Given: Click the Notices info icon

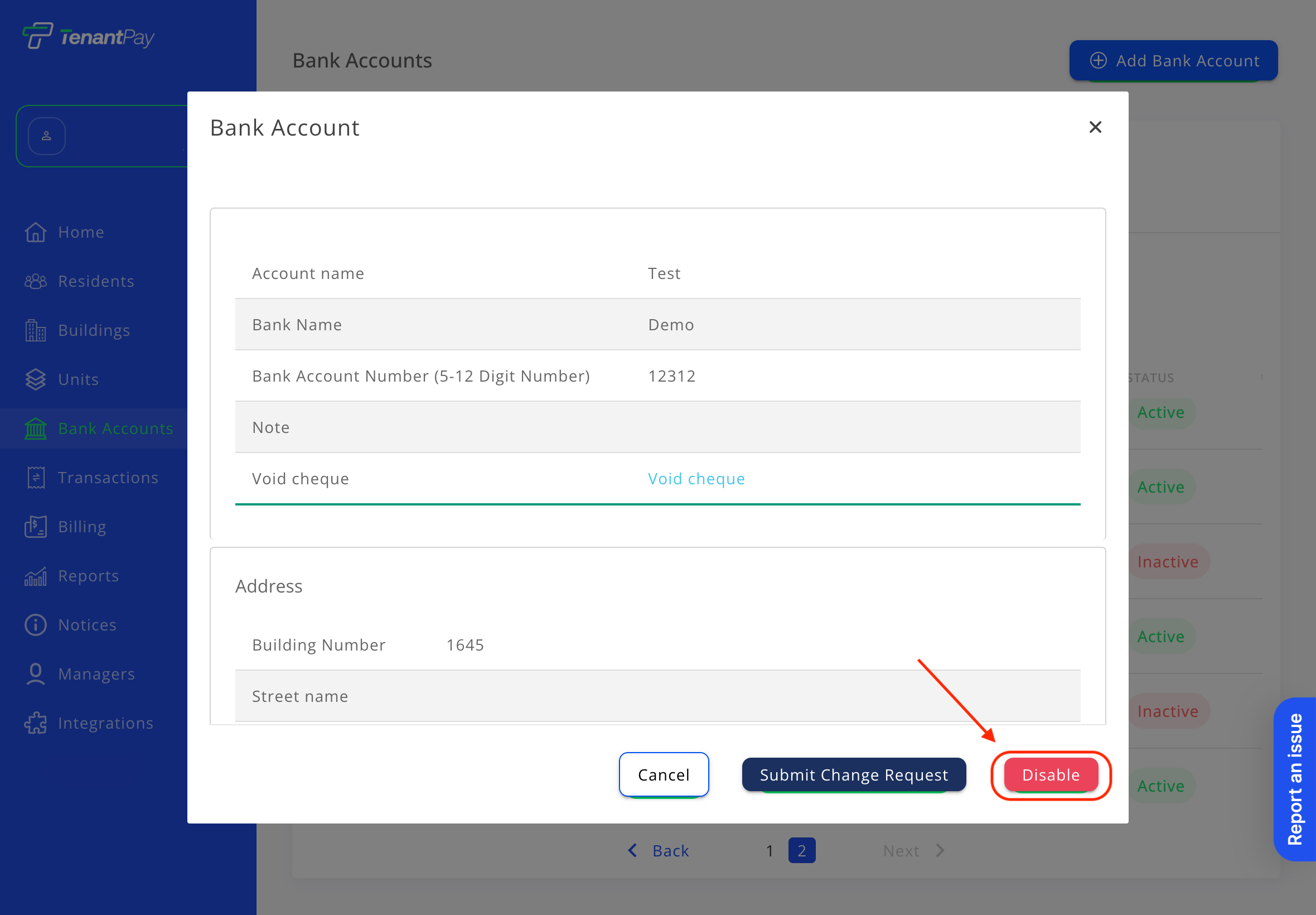Looking at the screenshot, I should point(36,625).
